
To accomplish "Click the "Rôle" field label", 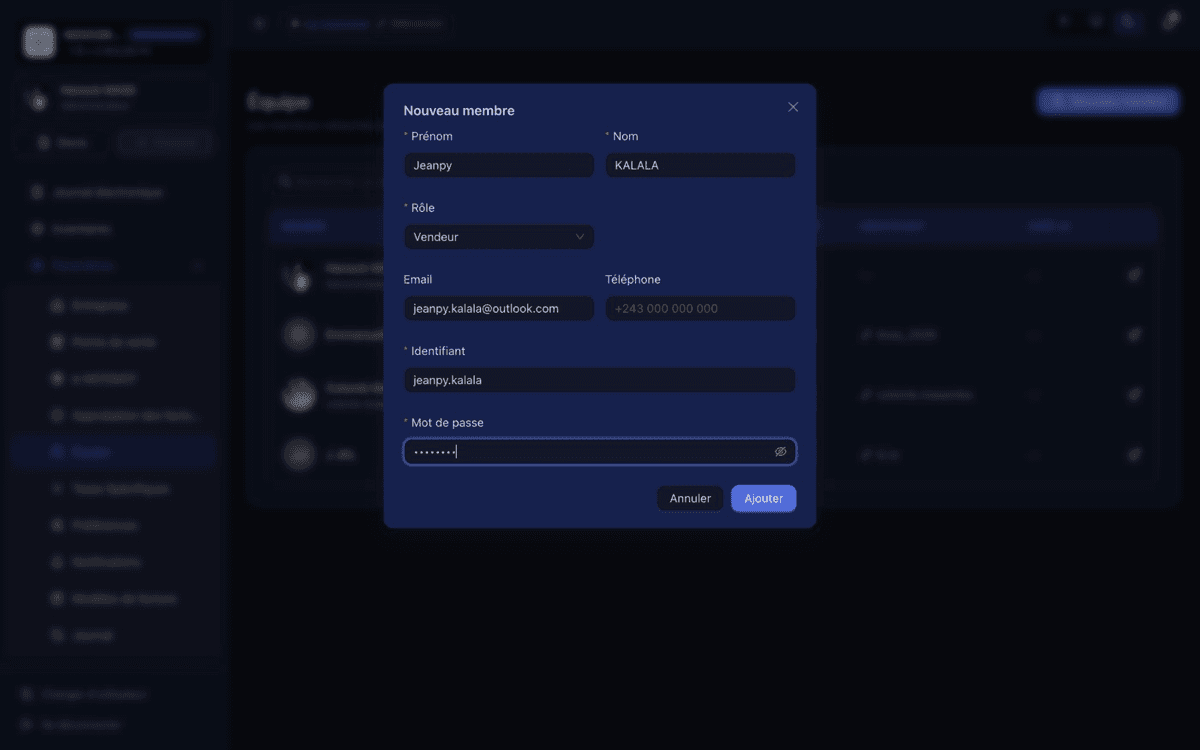I will (423, 208).
